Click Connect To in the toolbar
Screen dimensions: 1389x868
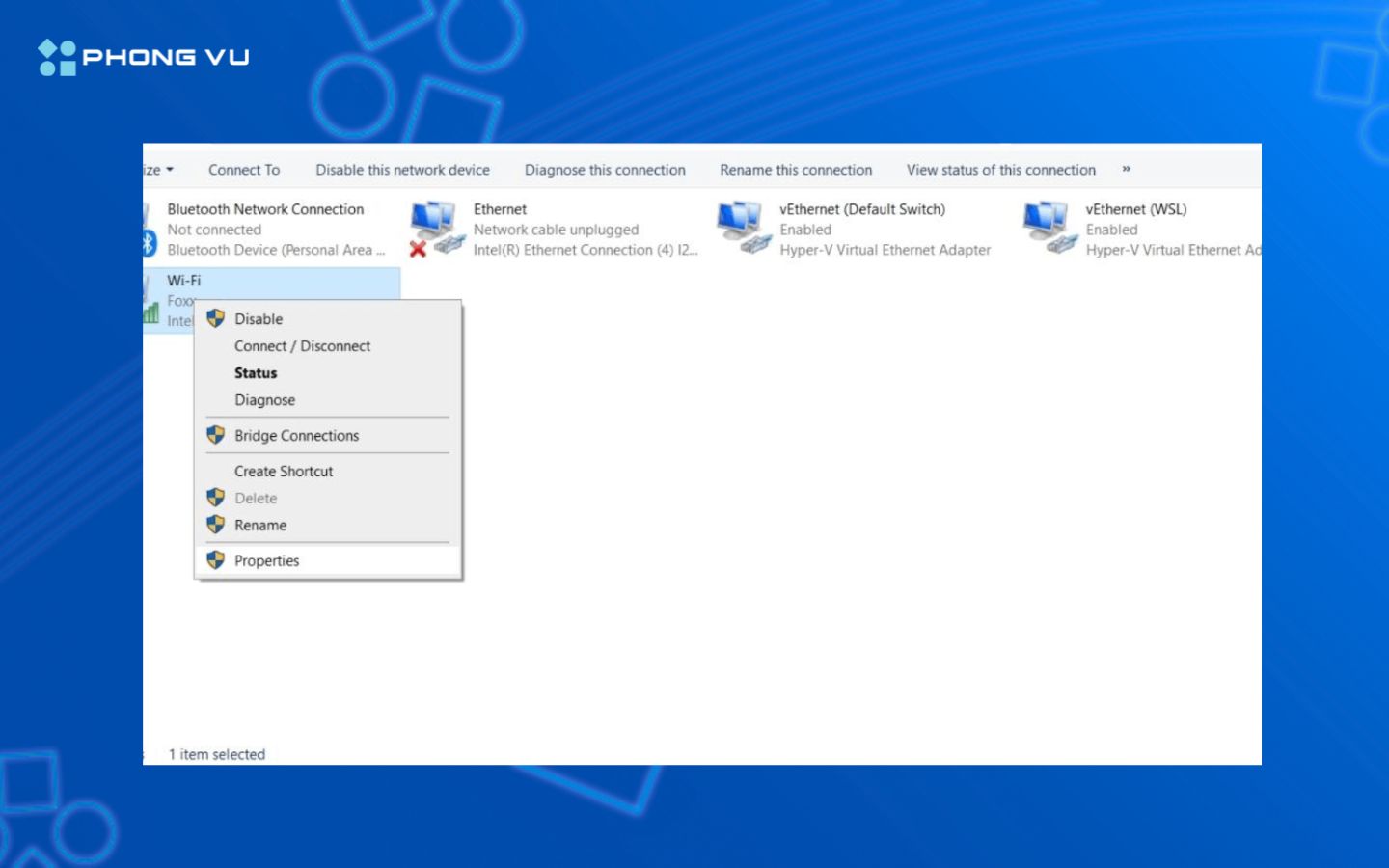[244, 170]
